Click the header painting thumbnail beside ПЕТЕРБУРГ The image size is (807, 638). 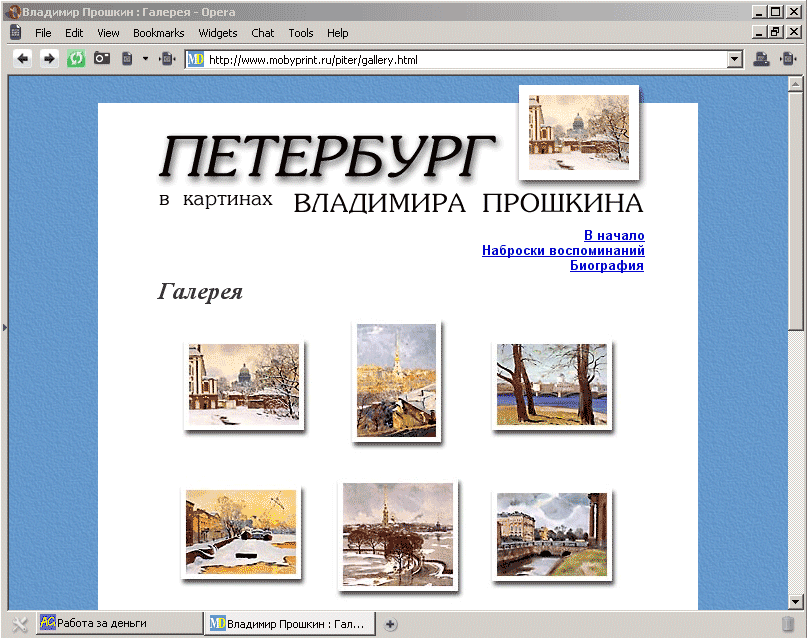(x=579, y=132)
